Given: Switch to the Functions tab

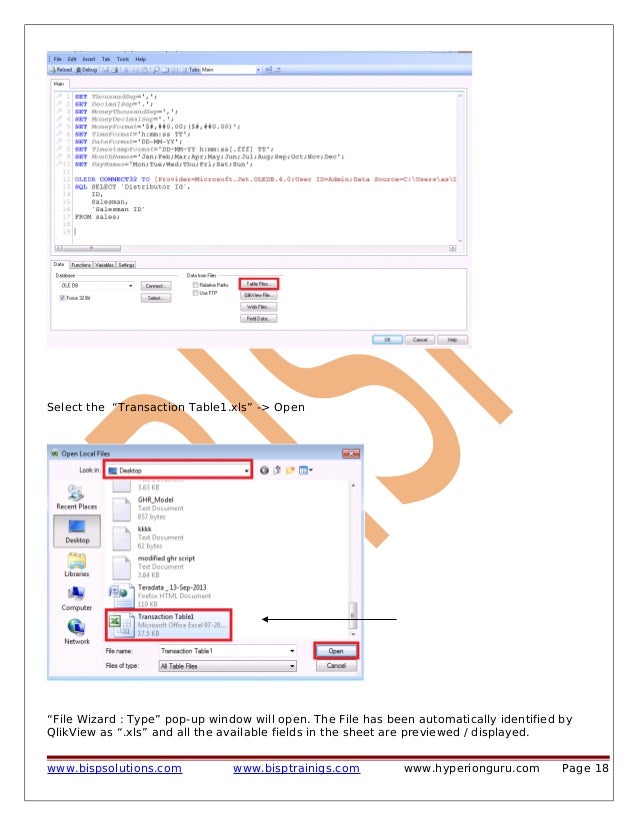Looking at the screenshot, I should click(81, 265).
